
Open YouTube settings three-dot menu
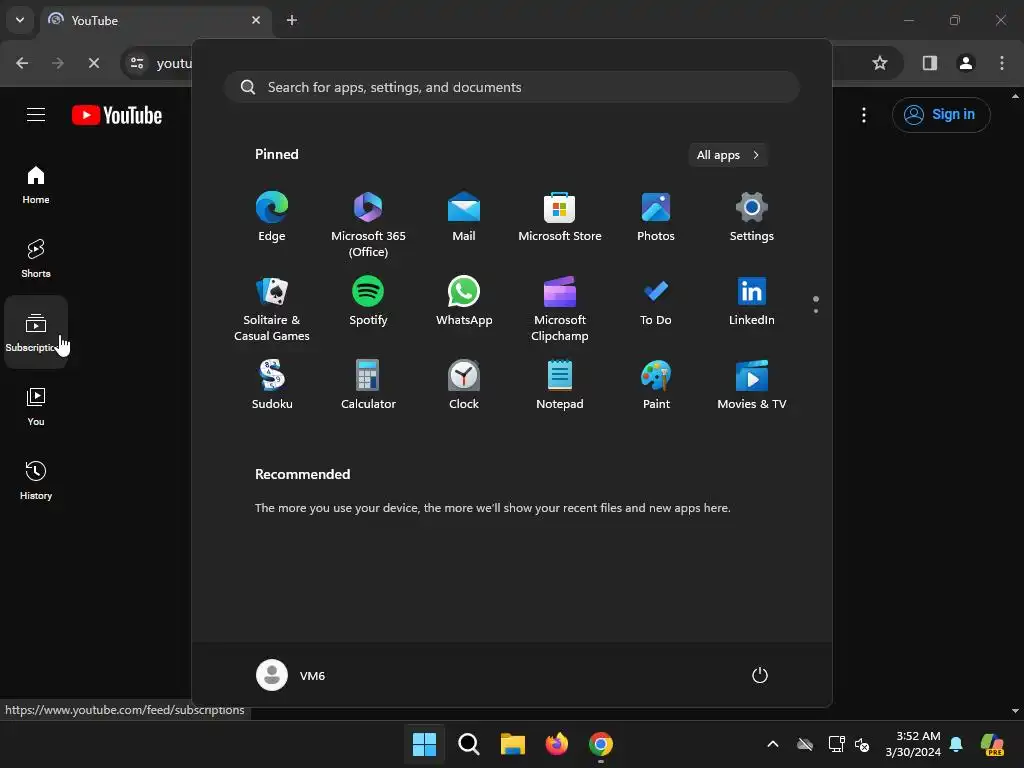864,115
